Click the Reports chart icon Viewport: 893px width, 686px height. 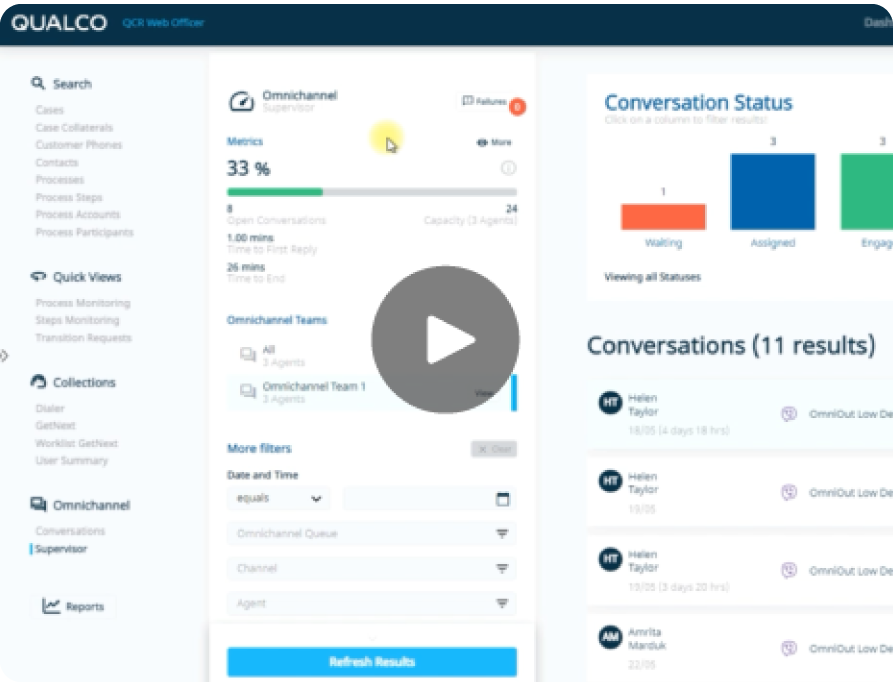click(52, 606)
